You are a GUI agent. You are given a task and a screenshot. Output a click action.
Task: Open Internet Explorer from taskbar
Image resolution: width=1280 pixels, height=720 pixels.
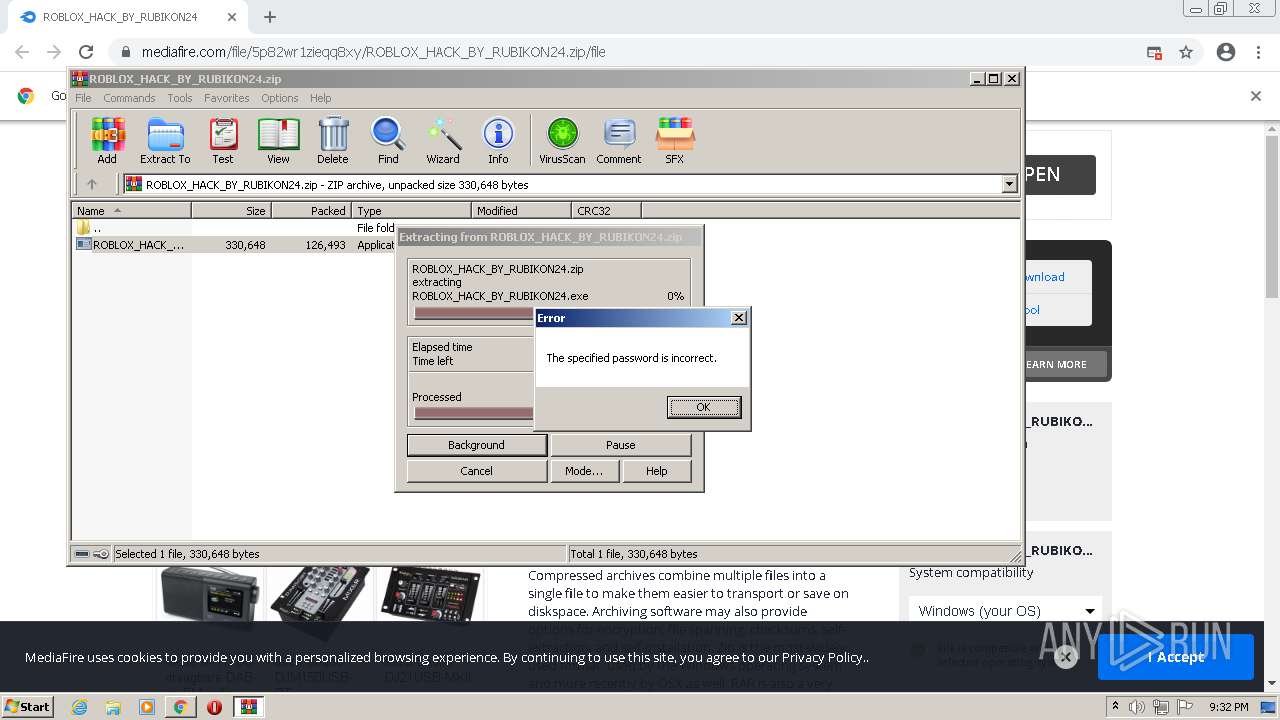[x=80, y=707]
